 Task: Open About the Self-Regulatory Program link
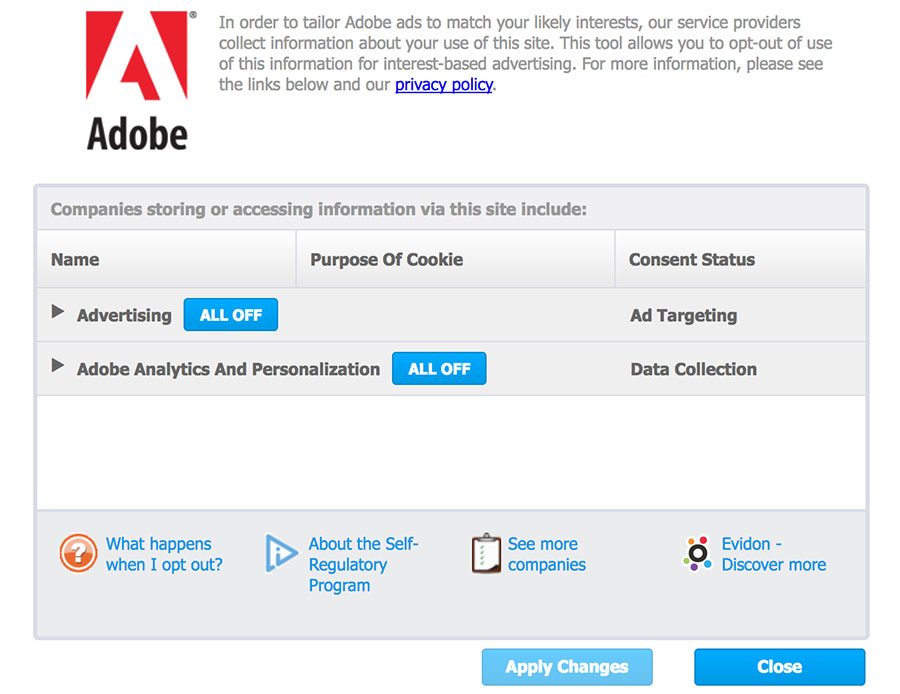[363, 564]
